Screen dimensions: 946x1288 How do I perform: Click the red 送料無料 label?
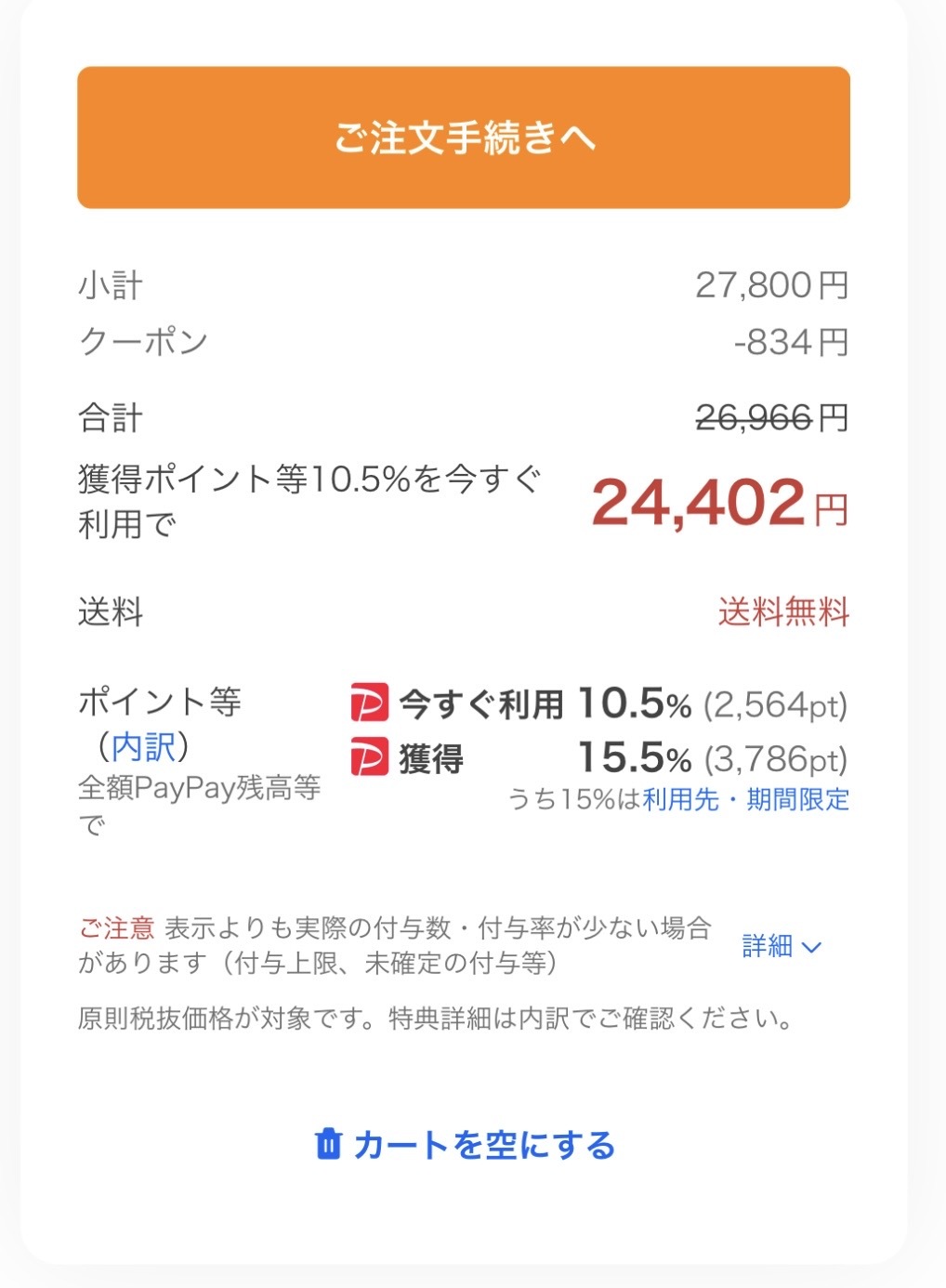(x=783, y=612)
